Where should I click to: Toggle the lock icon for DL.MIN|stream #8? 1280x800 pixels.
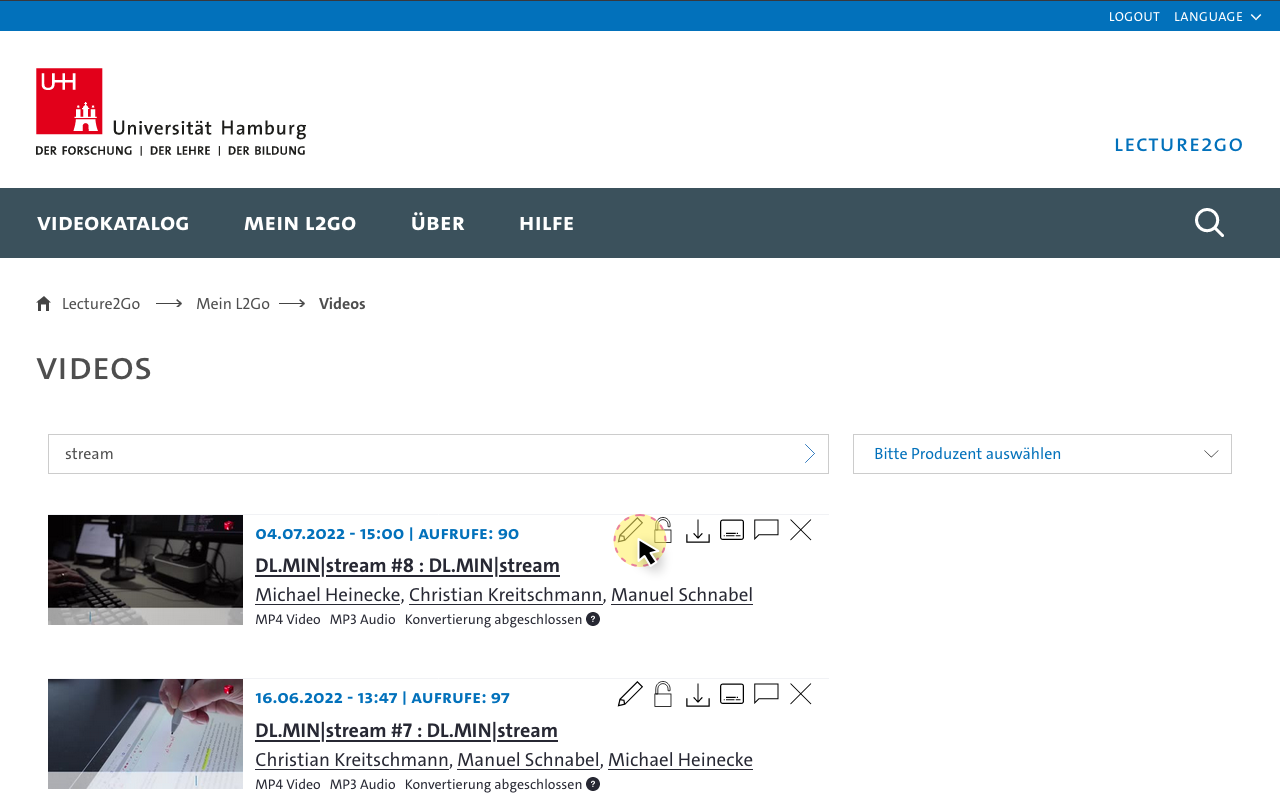tap(663, 530)
